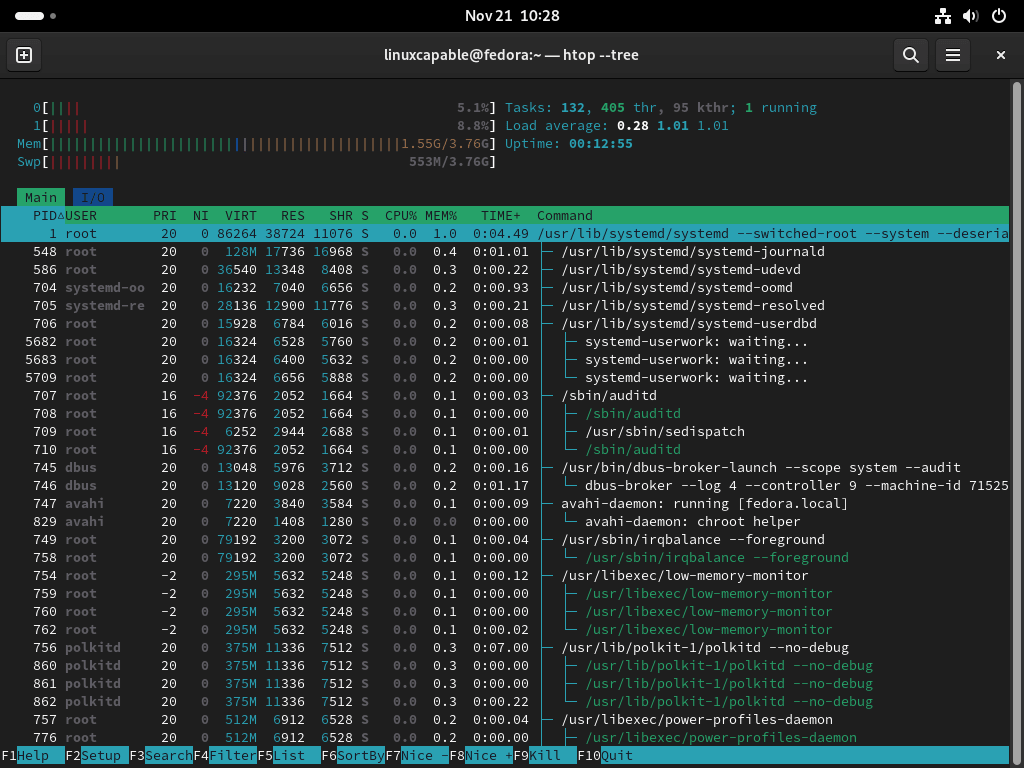Sort processes by the CPU% column
This screenshot has width=1024, height=768.
(x=399, y=215)
